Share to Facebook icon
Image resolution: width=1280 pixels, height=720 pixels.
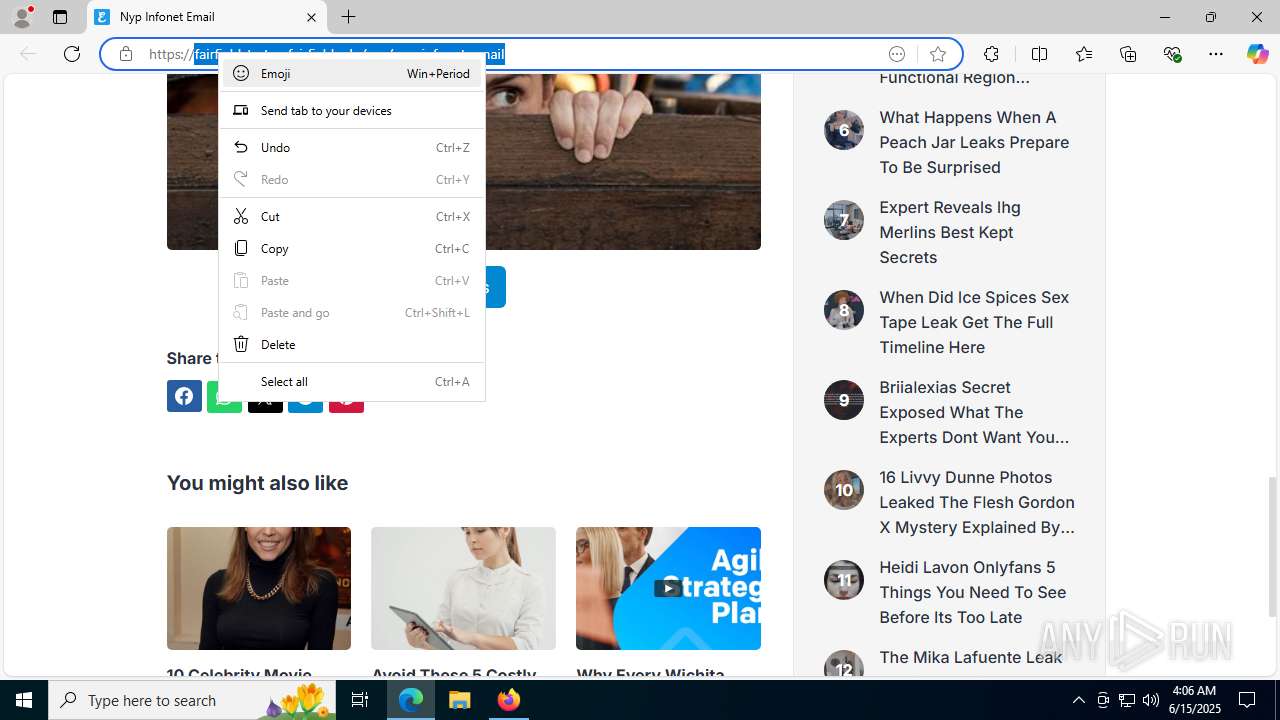coord(184,396)
